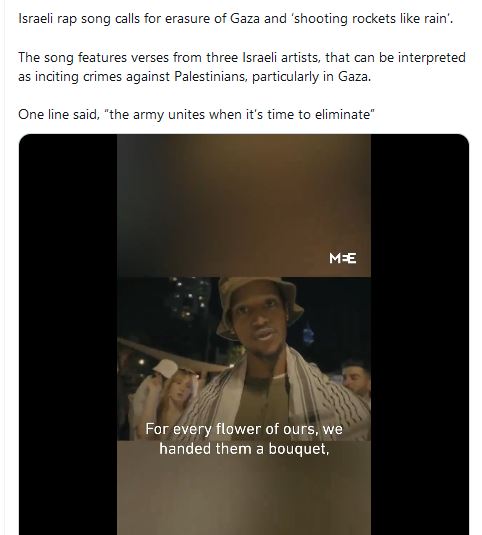Click the words 'particularly in Gaza'
This screenshot has height=535, width=482.
(311, 76)
